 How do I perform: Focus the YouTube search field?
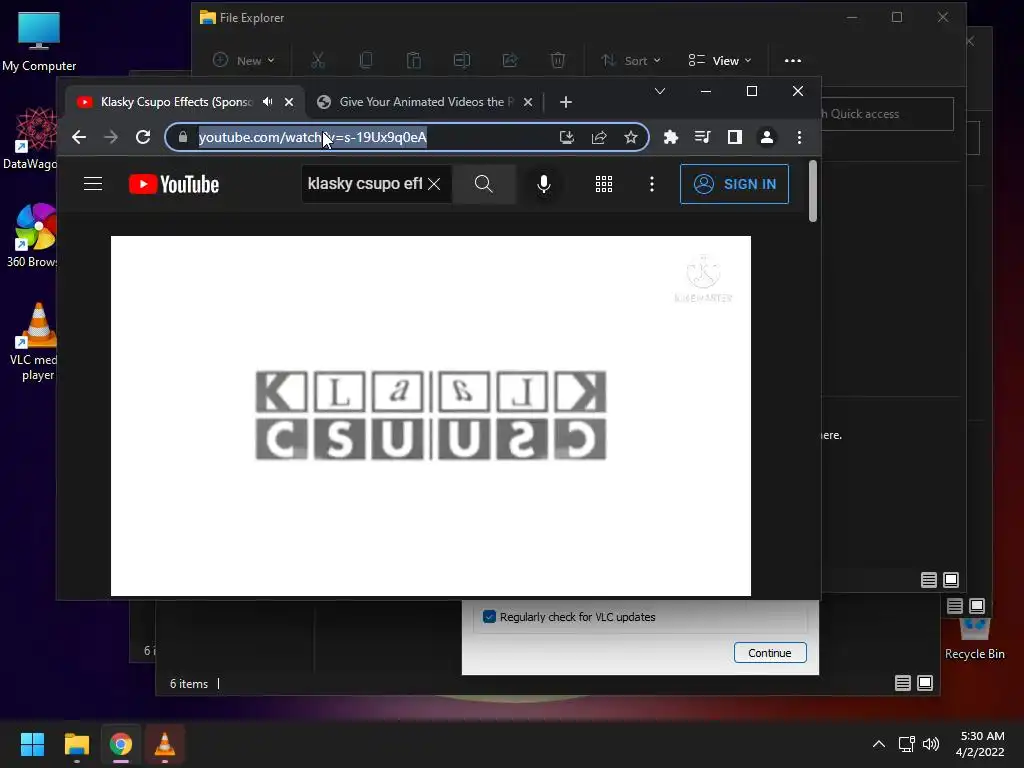[x=364, y=184]
